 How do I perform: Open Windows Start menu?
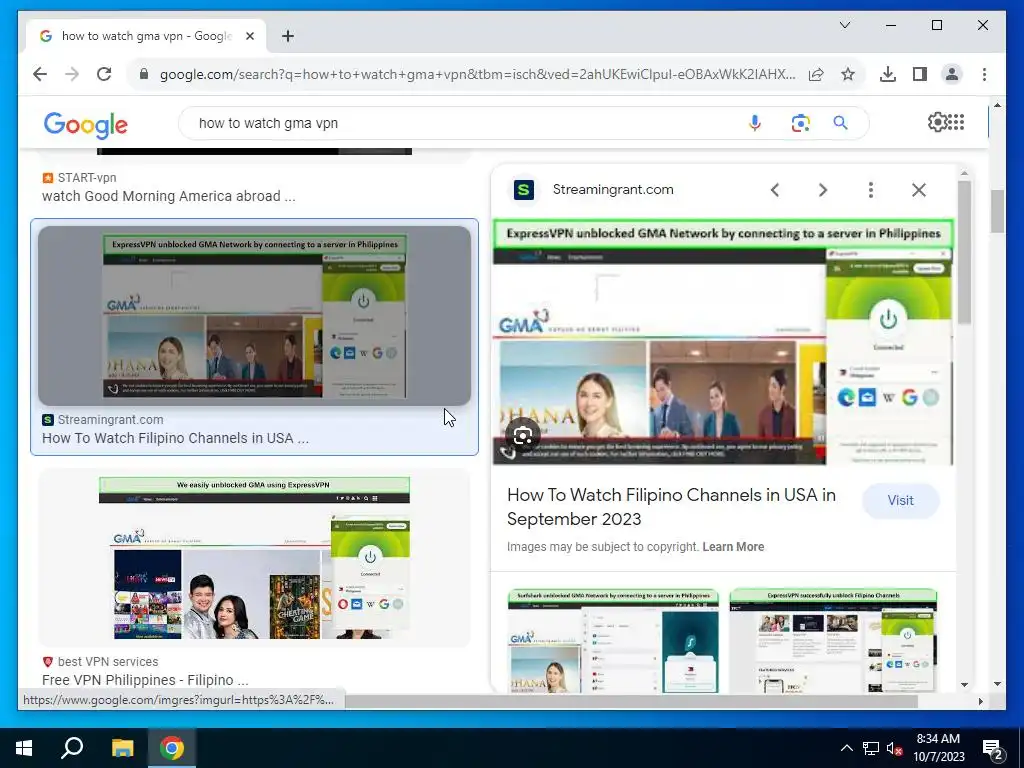coord(24,748)
